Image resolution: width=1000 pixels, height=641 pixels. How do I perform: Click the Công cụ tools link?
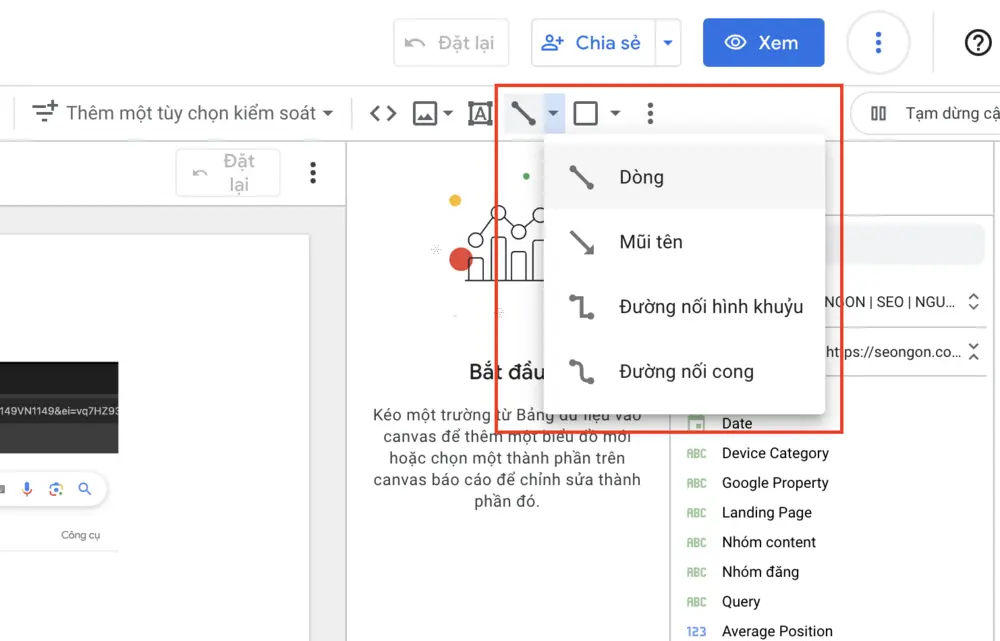(x=80, y=534)
